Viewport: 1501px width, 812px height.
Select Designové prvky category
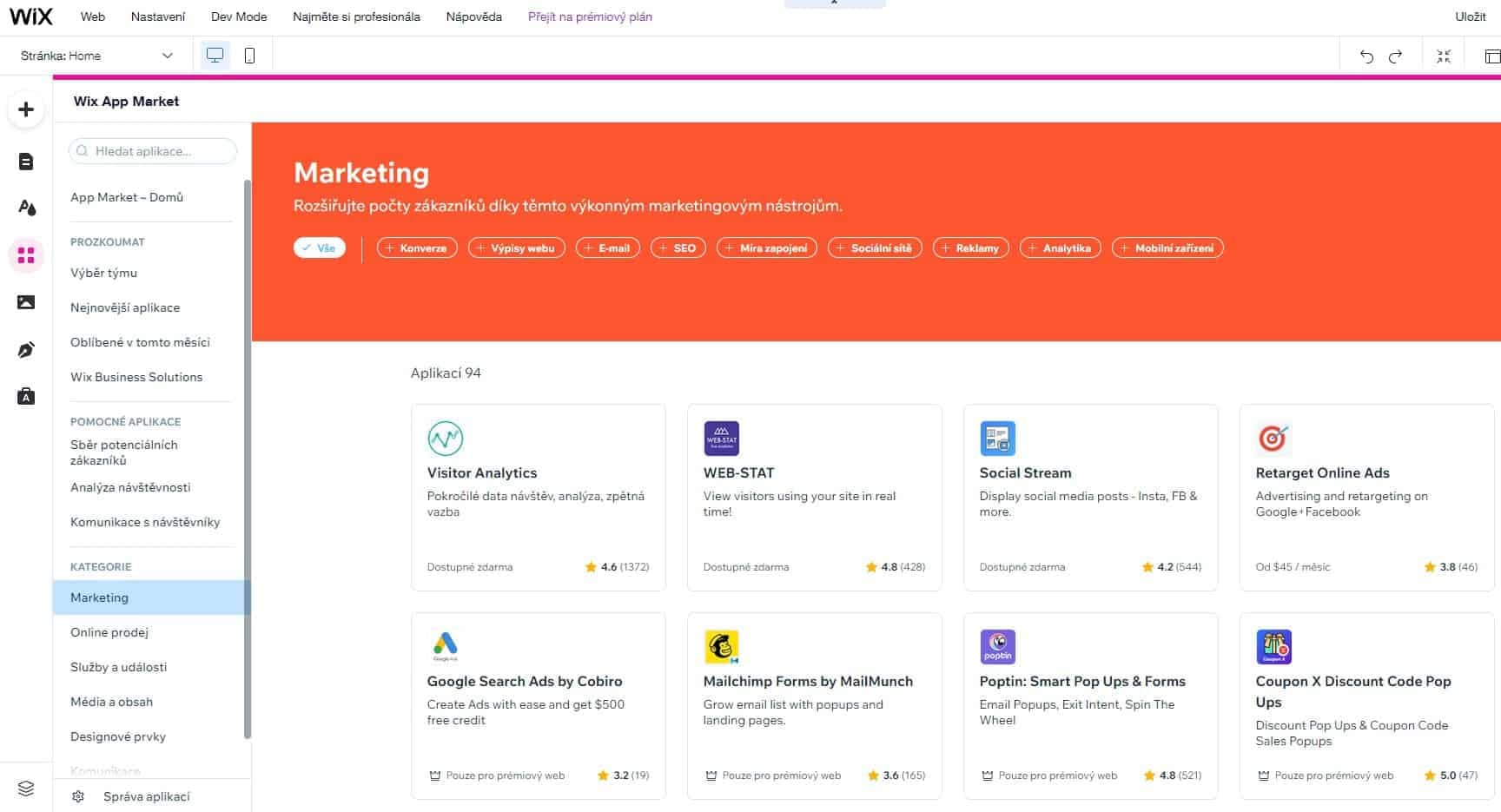pos(118,736)
